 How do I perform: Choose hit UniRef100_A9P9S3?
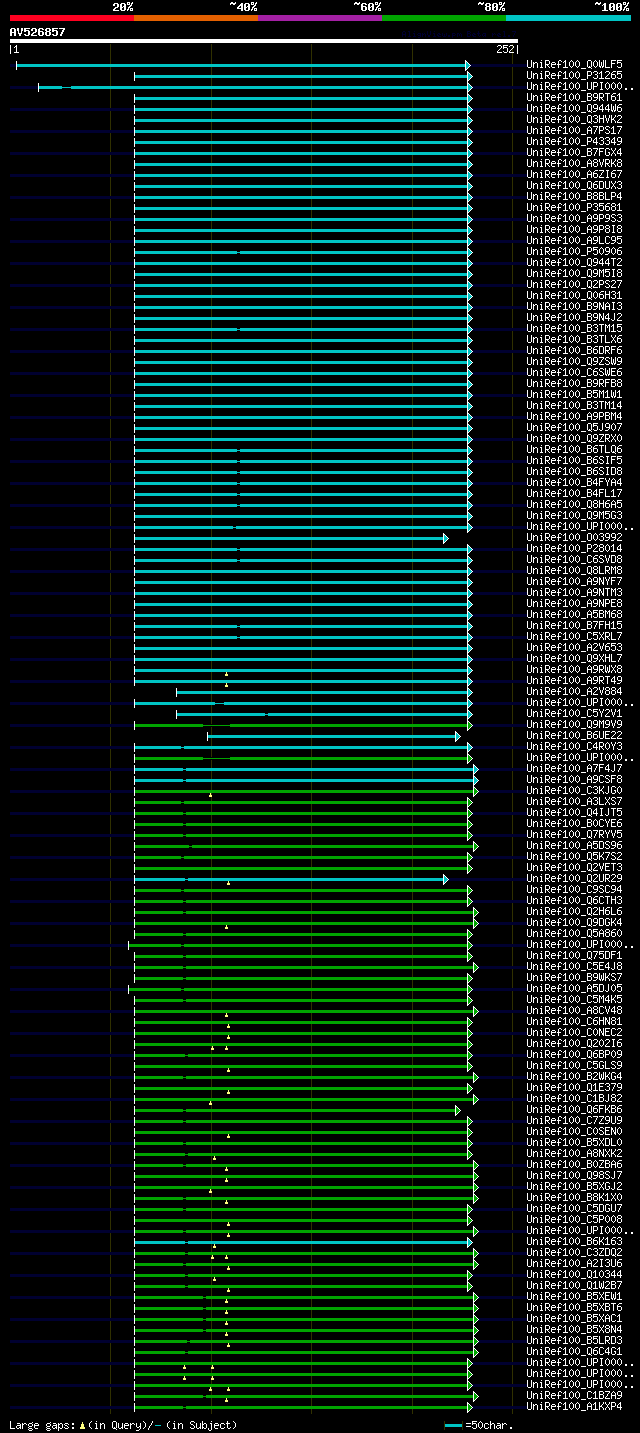point(574,219)
